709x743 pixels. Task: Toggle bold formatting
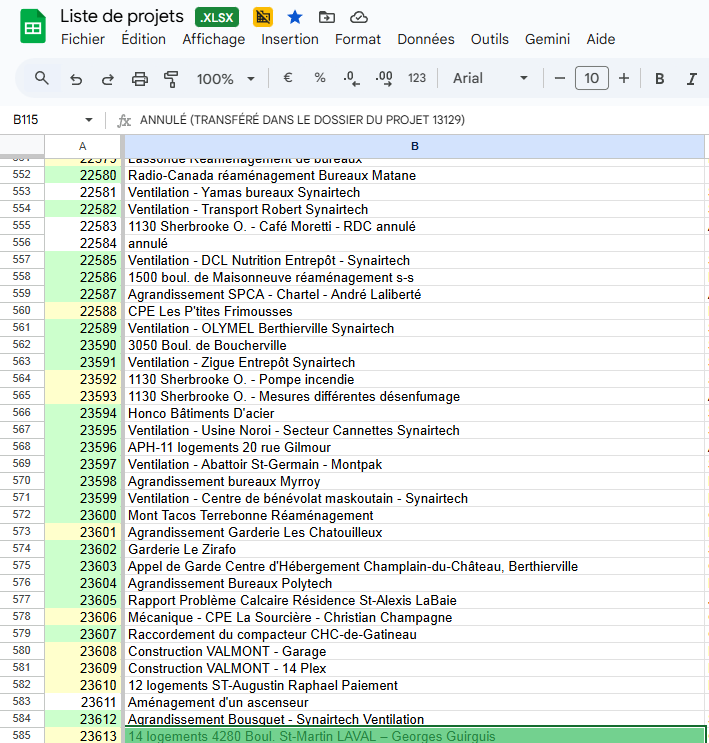(660, 79)
